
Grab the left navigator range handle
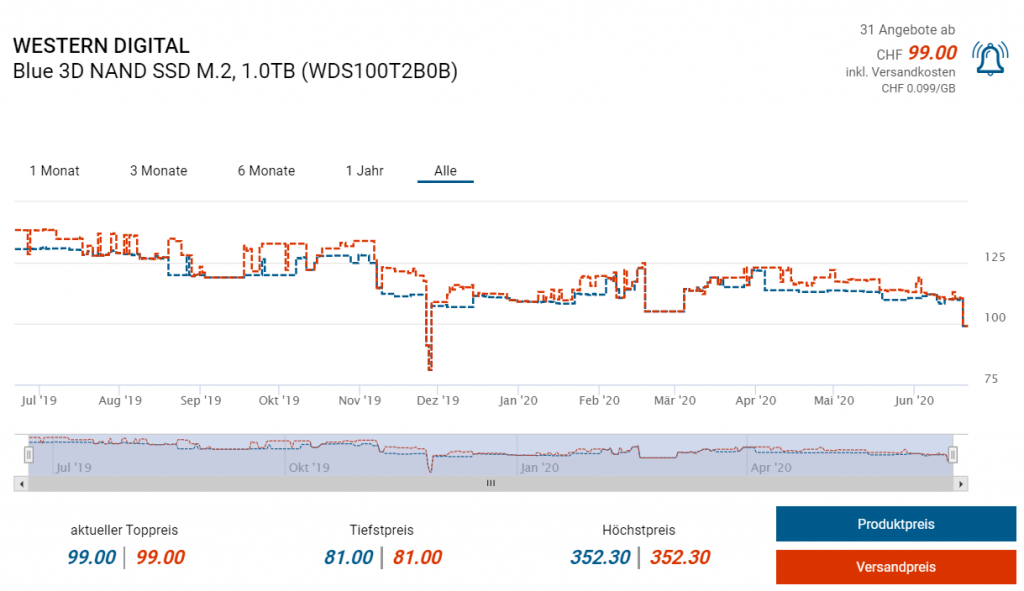coord(29,455)
